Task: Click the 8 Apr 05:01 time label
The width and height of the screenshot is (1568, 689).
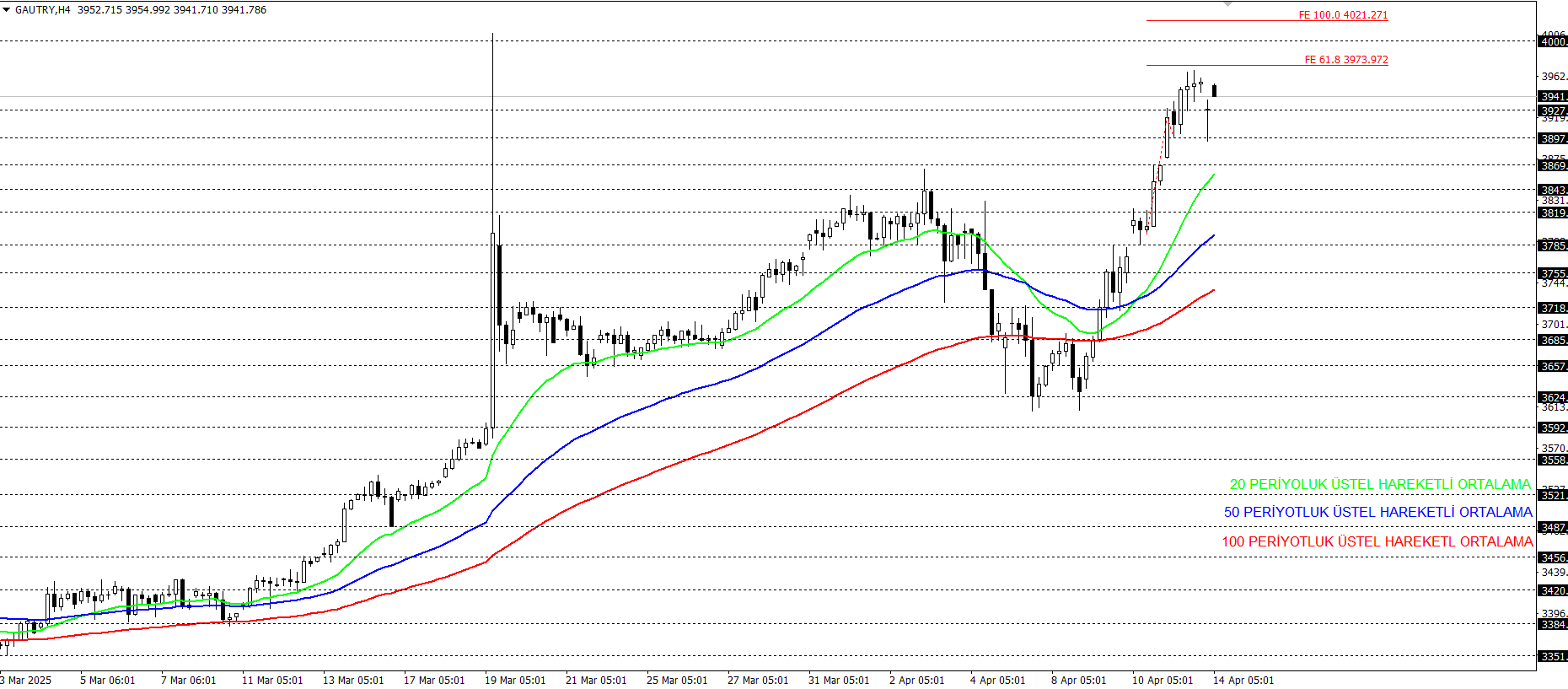Action: tap(1079, 681)
